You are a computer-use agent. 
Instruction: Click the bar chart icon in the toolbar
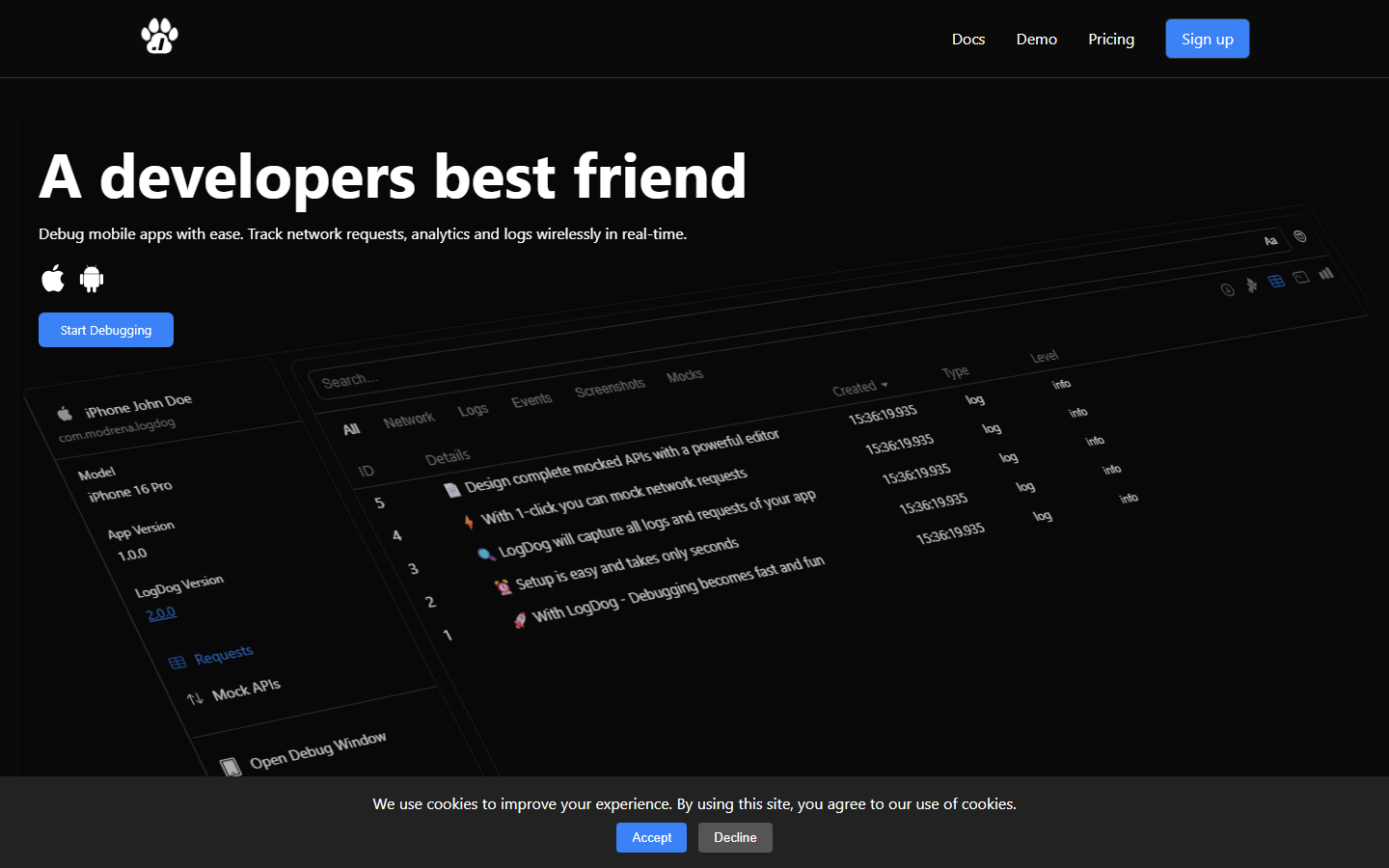pyautogui.click(x=1326, y=274)
